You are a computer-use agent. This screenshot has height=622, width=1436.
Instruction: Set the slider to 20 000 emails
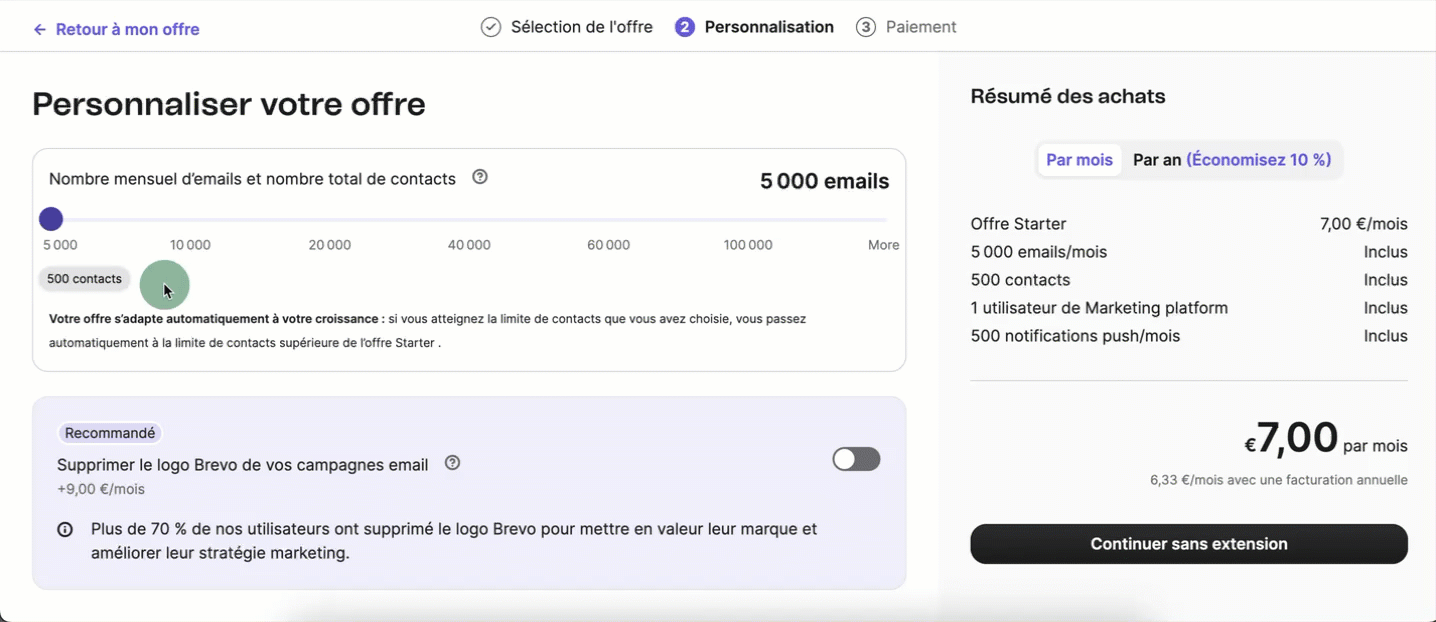(329, 245)
